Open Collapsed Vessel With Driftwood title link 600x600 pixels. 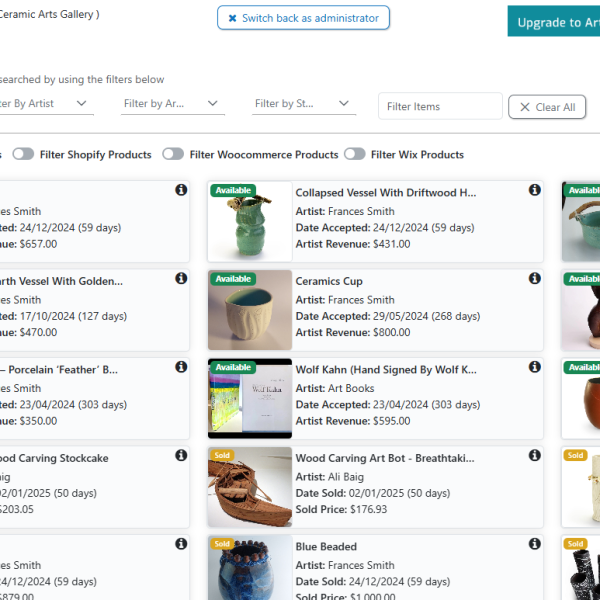pyautogui.click(x=385, y=192)
